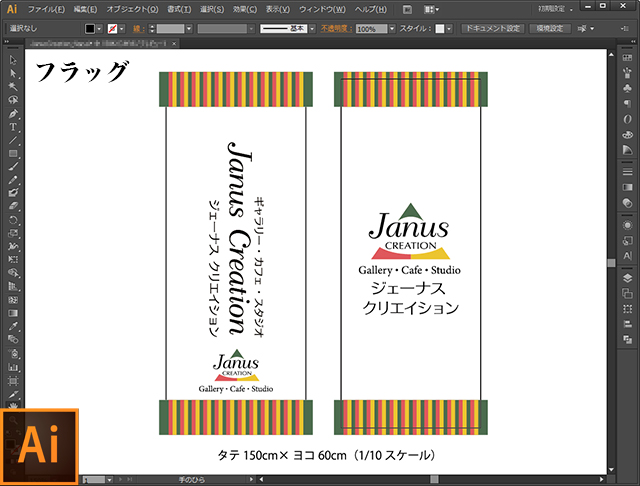The image size is (640, 486).
Task: Select the Eraser tool
Action: [x=13, y=206]
